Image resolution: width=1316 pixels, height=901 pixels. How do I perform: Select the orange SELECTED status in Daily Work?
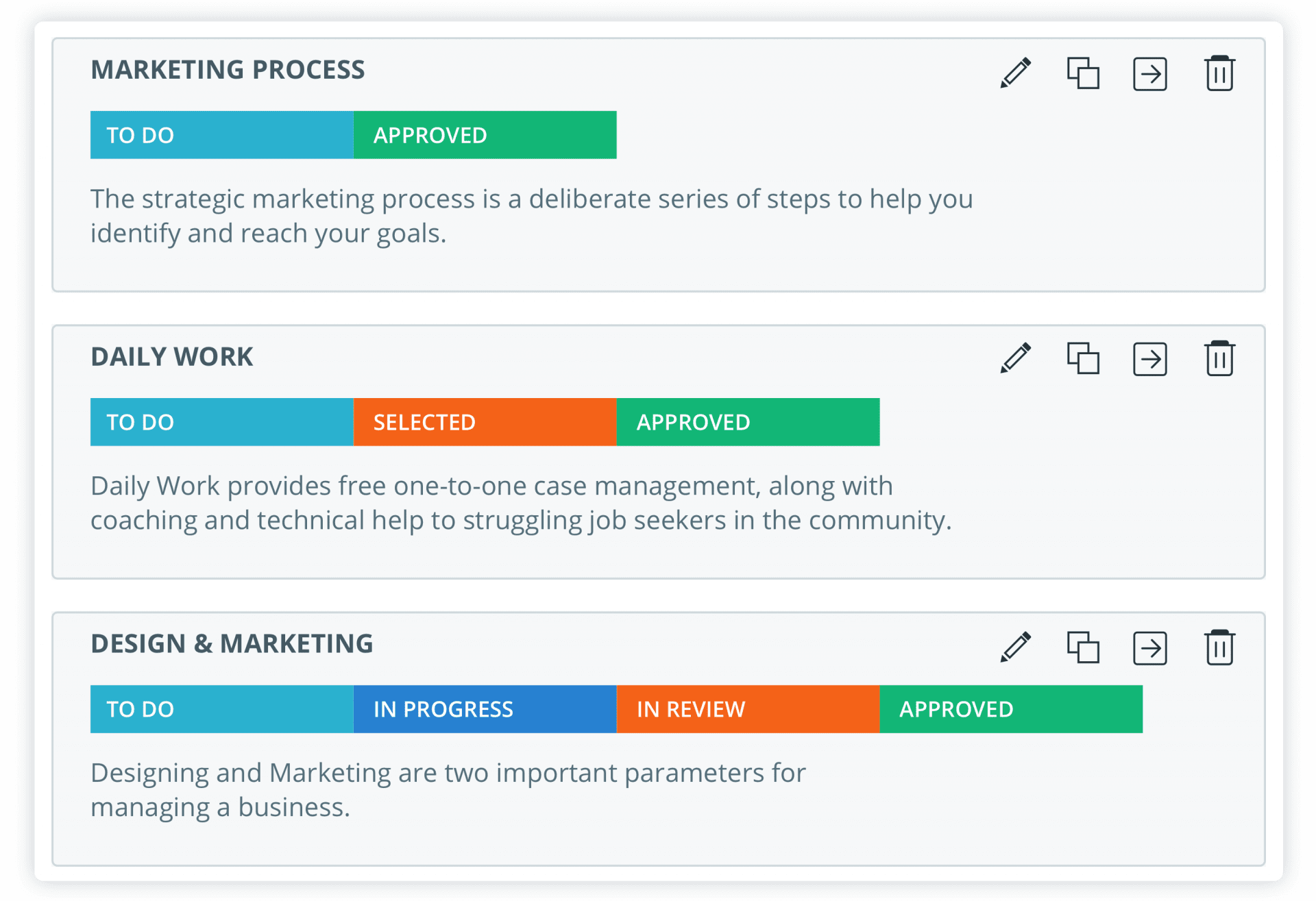[x=485, y=422]
